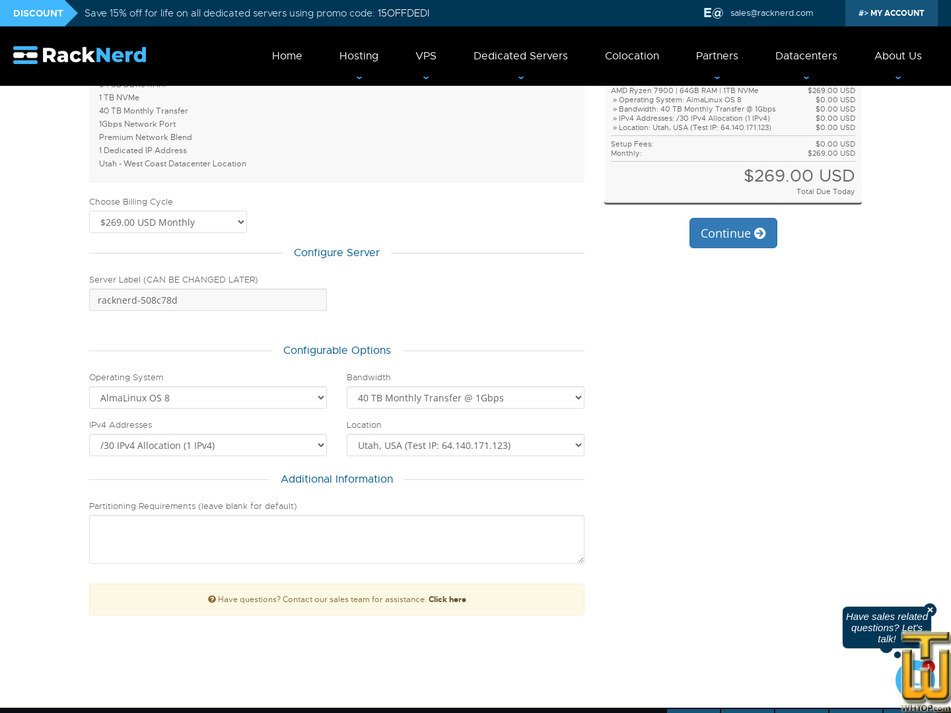Click the RackNerd logo

point(79,54)
